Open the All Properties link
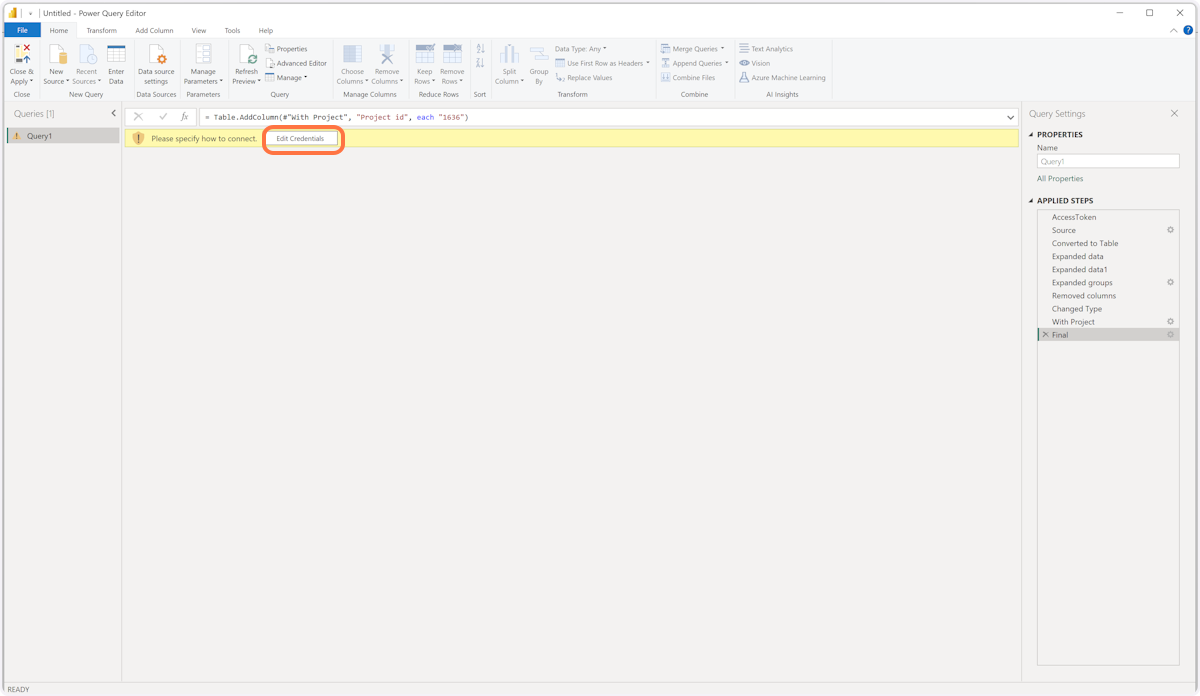The image size is (1200, 696). pos(1060,179)
